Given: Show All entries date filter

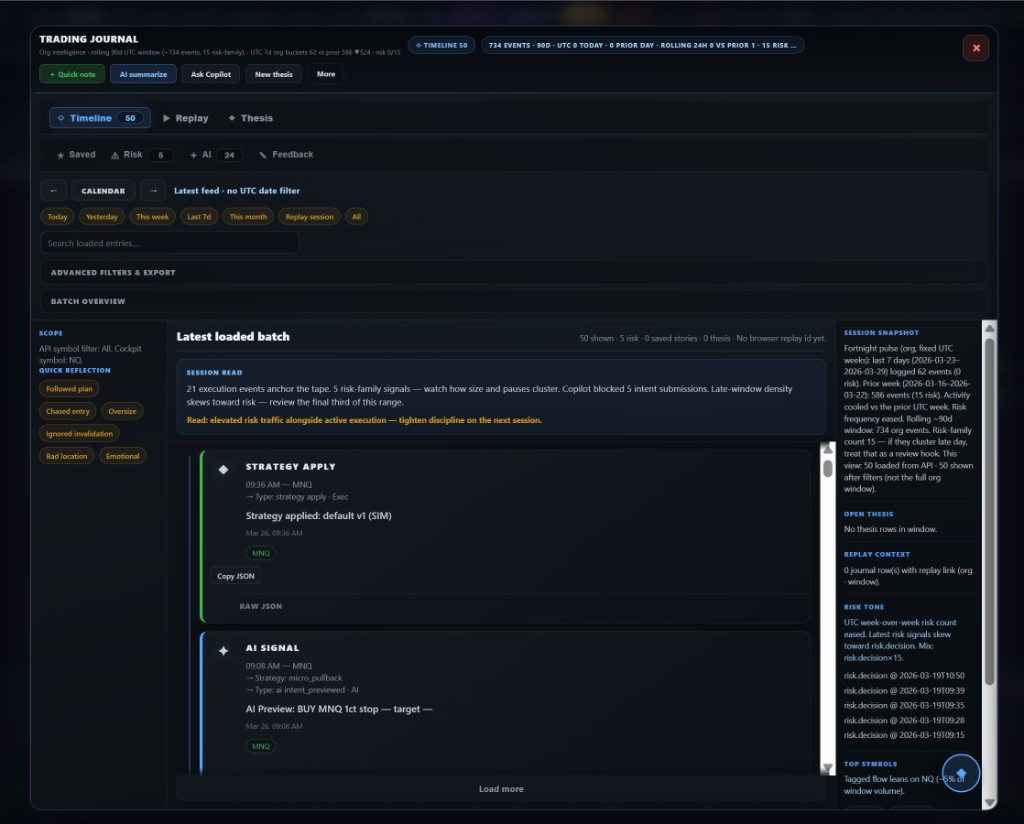Looking at the screenshot, I should coord(357,217).
